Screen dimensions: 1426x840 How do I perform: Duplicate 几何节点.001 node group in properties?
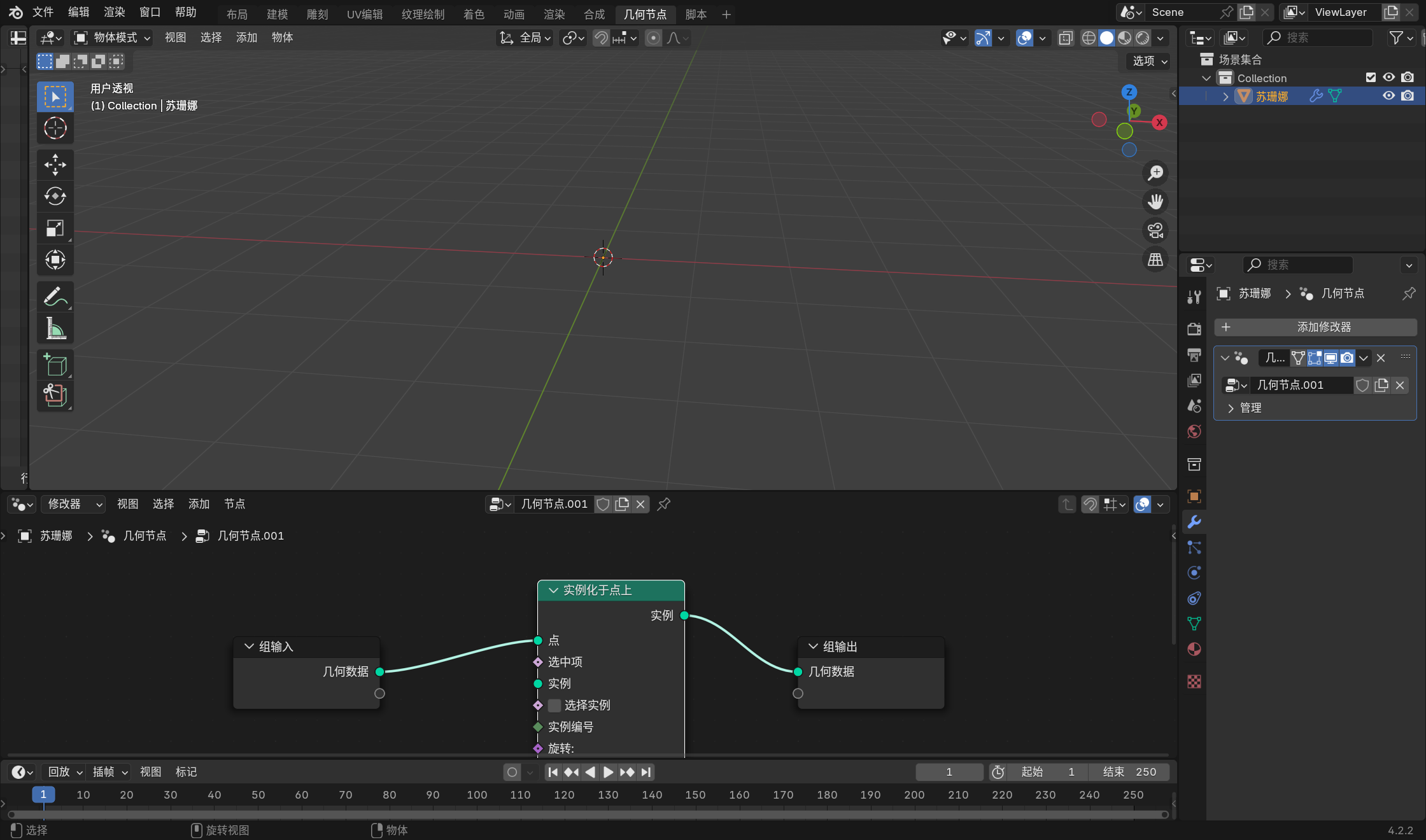(x=1381, y=385)
